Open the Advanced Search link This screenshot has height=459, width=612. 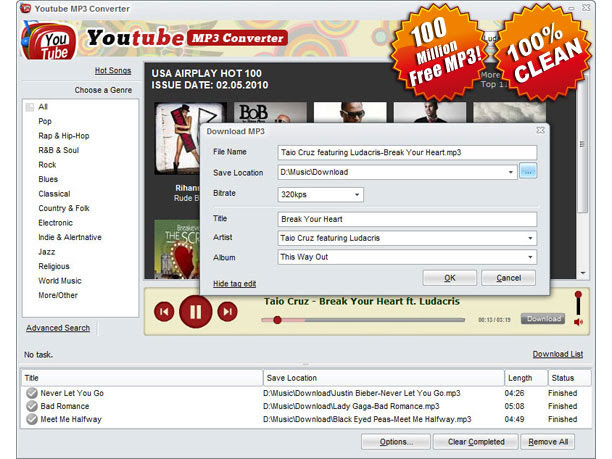58,328
